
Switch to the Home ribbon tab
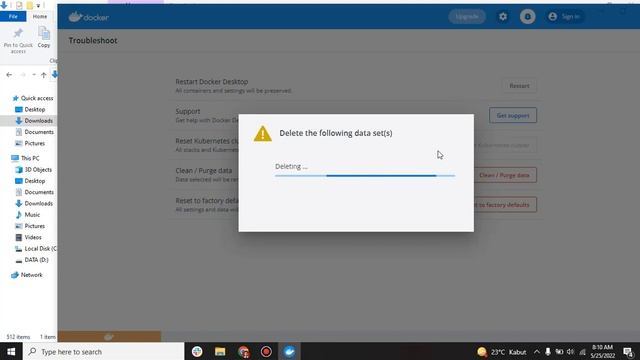click(x=40, y=16)
